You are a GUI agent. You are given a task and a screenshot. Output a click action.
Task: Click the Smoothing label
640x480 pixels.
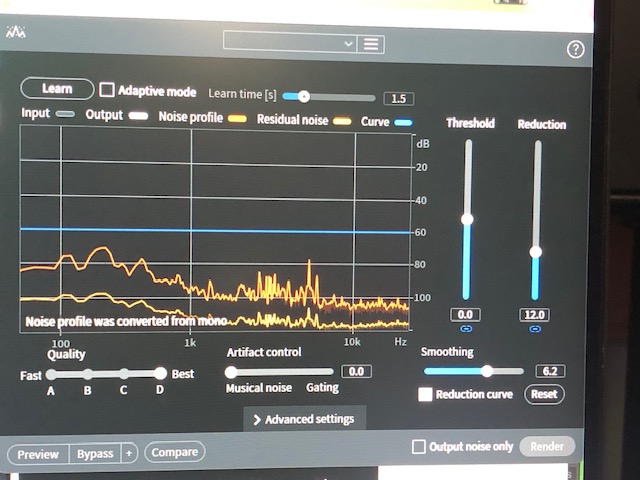pyautogui.click(x=447, y=352)
